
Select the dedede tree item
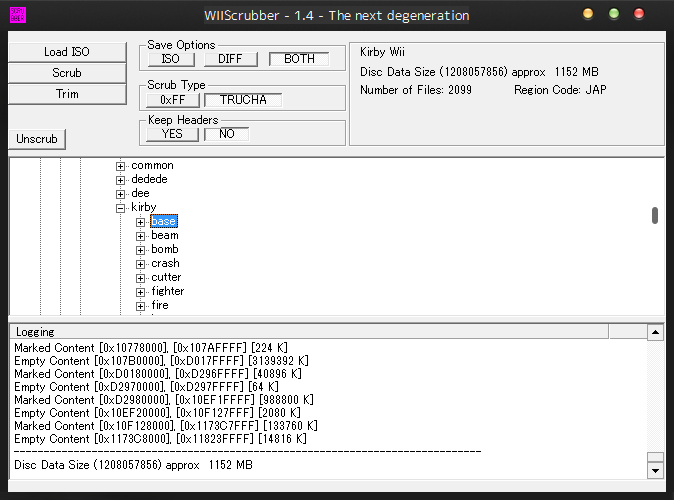click(x=149, y=179)
